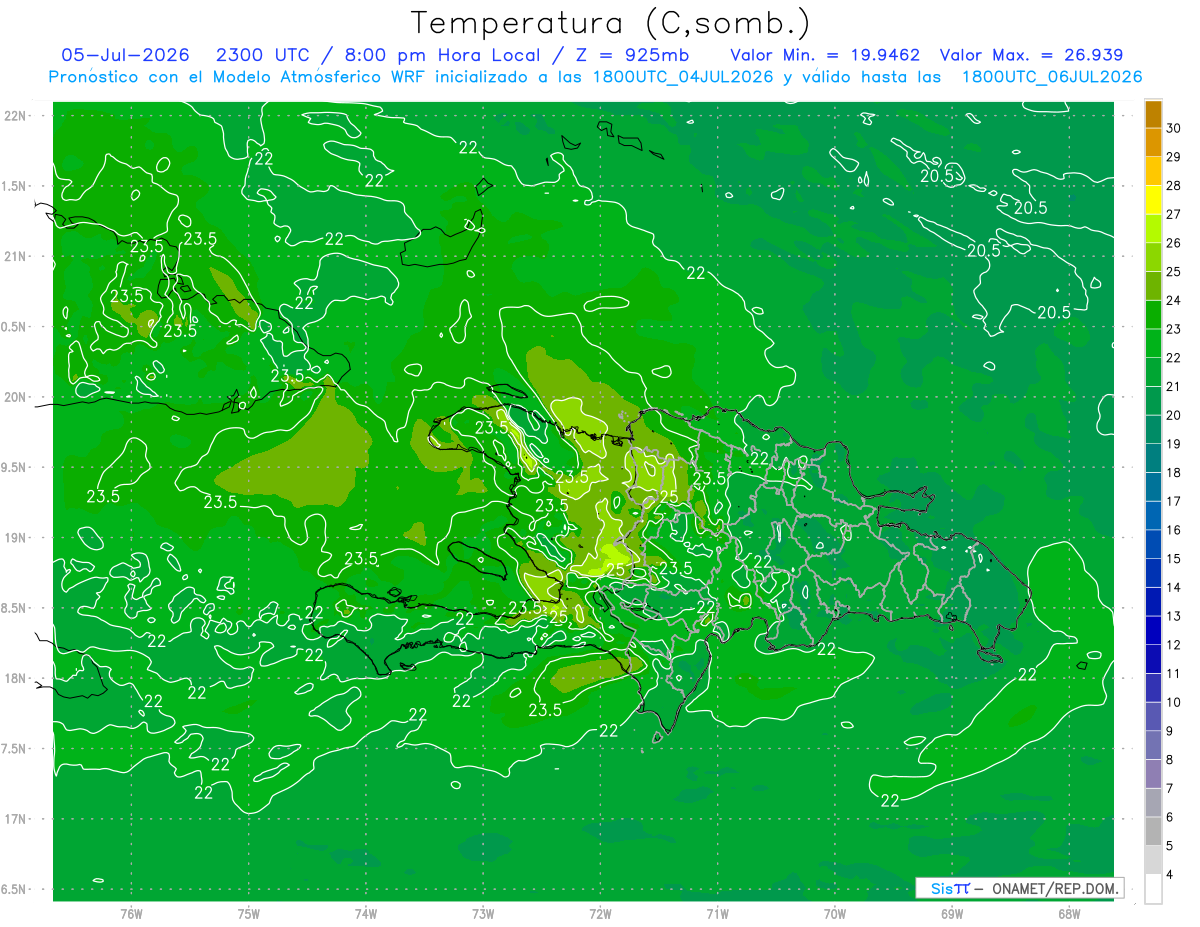Click "Valor Min. = 19.9462" readout
The image size is (1200, 927).
pyautogui.click(x=825, y=55)
